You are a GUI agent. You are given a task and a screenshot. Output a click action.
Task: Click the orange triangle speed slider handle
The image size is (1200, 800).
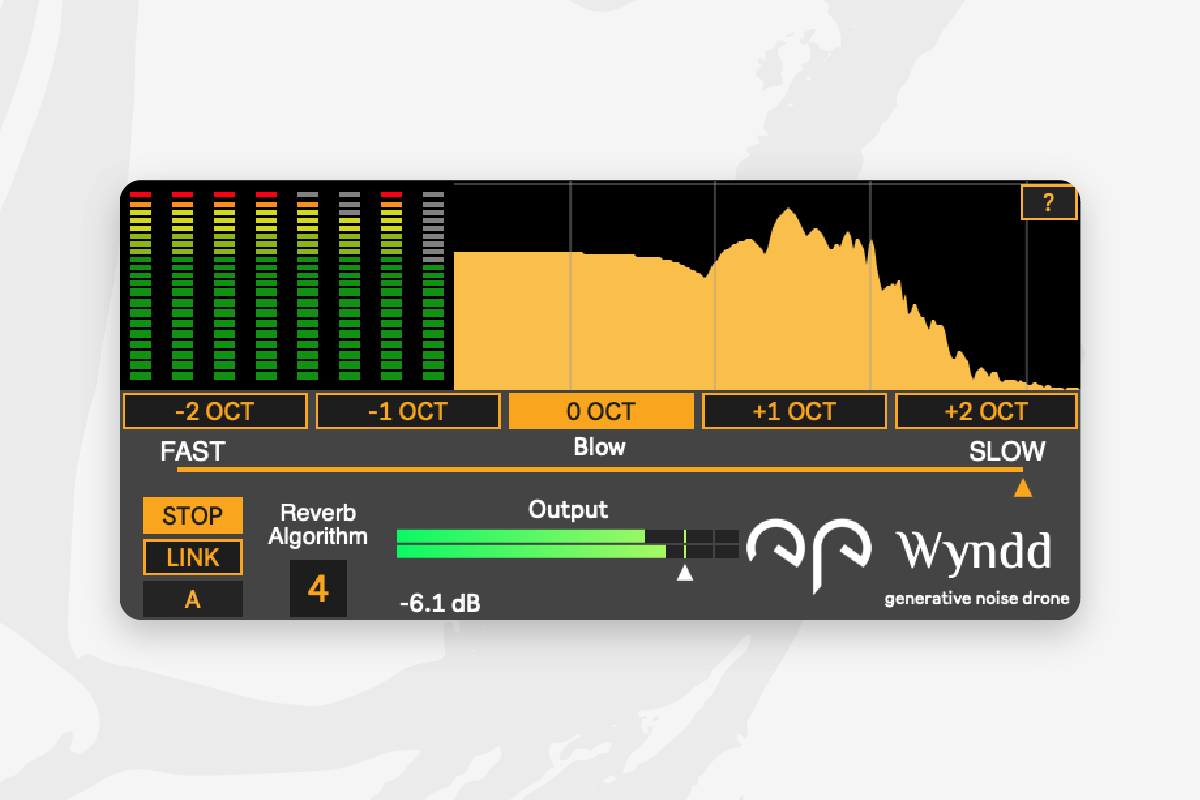coord(1022,489)
